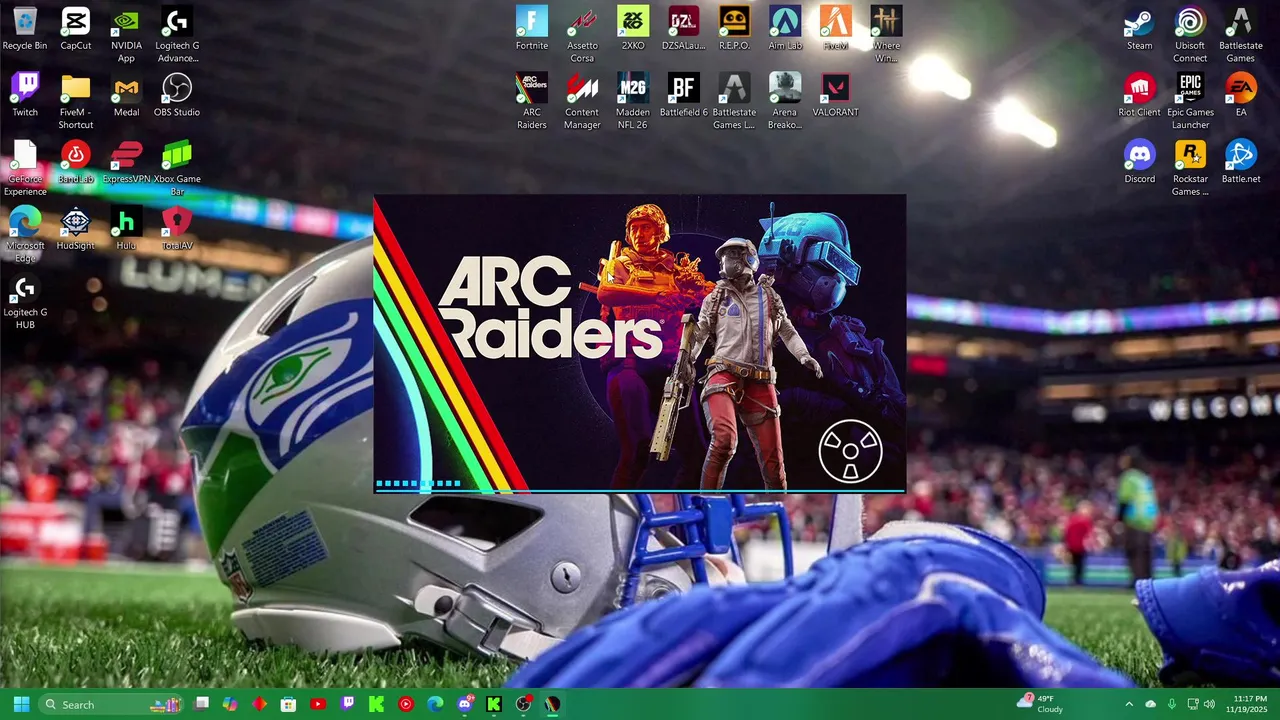The height and width of the screenshot is (720, 1280).
Task: Open Microsoft Edge from the taskbar
Action: coord(435,704)
